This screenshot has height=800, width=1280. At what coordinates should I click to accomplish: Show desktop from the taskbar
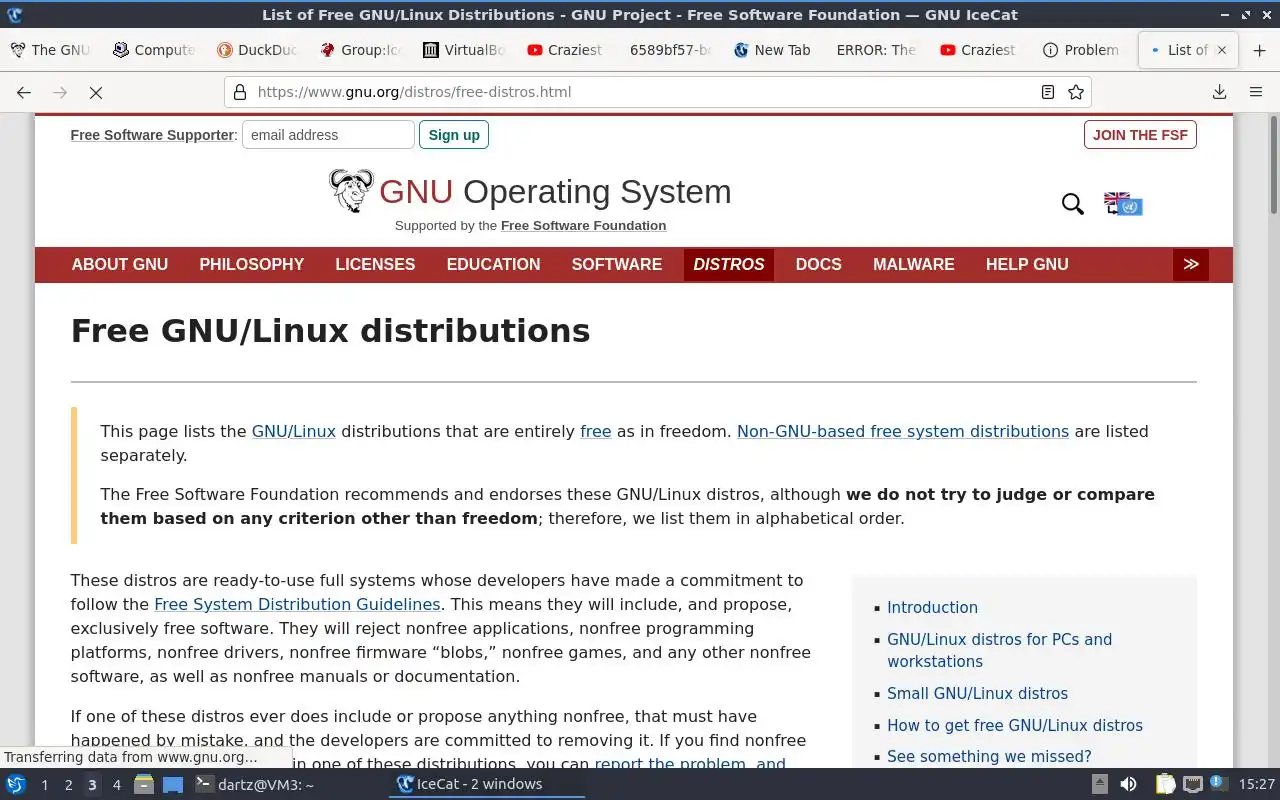[173, 785]
